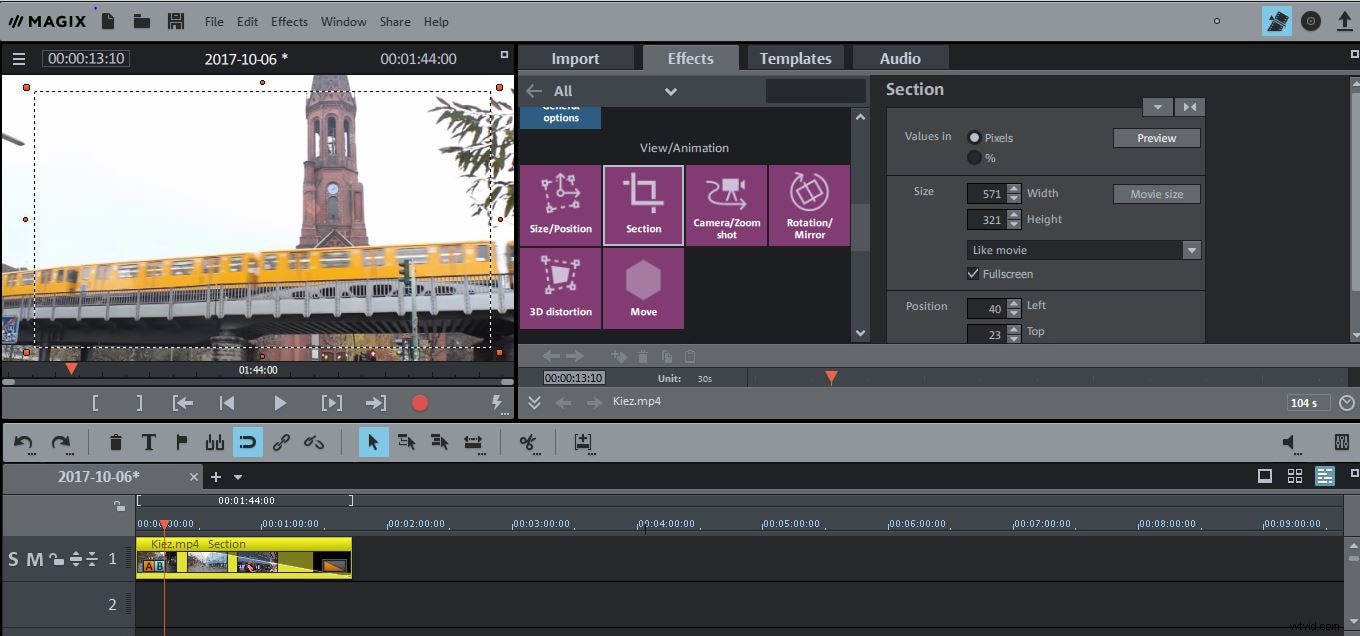The image size is (1360, 636).
Task: Click the Undo icon
Action: coord(22,442)
